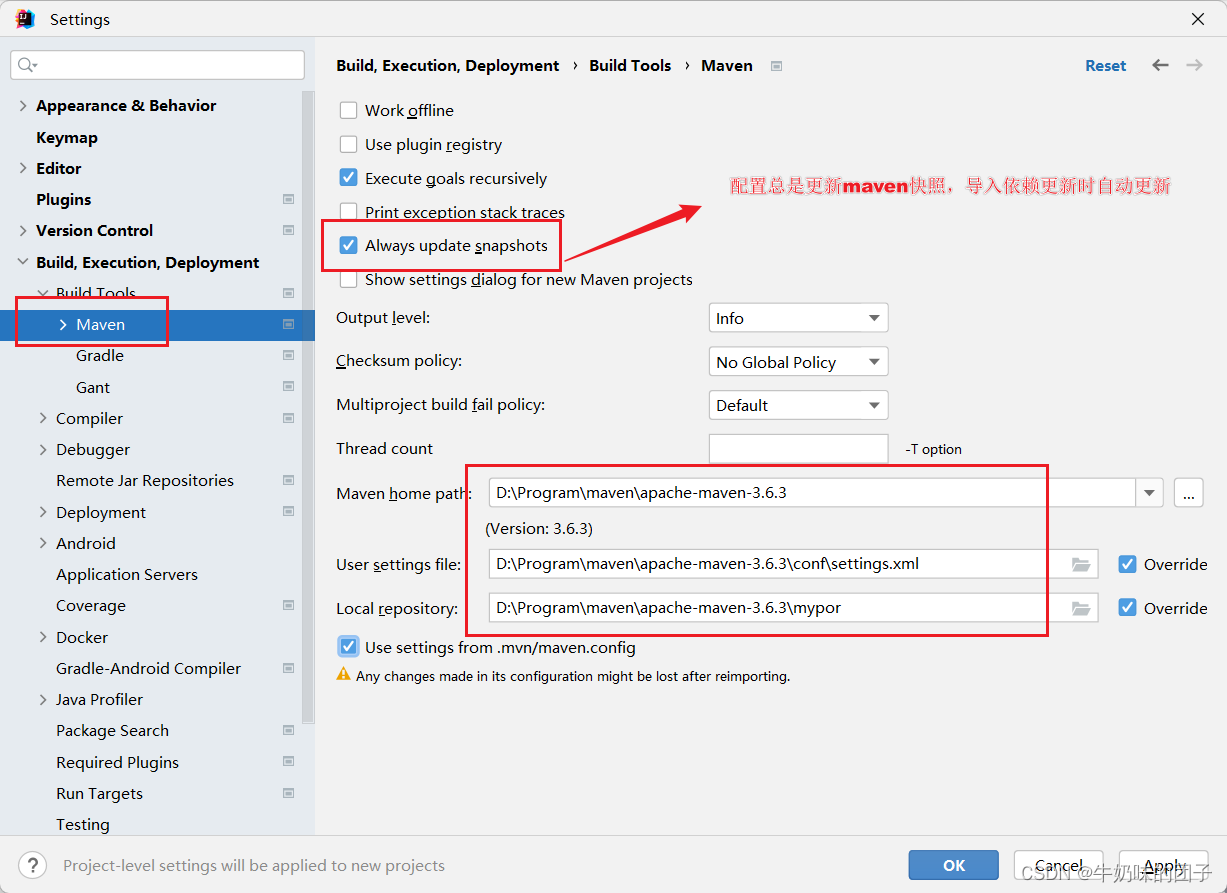The image size is (1227, 893).
Task: Expand the Docker node
Action: click(x=43, y=637)
